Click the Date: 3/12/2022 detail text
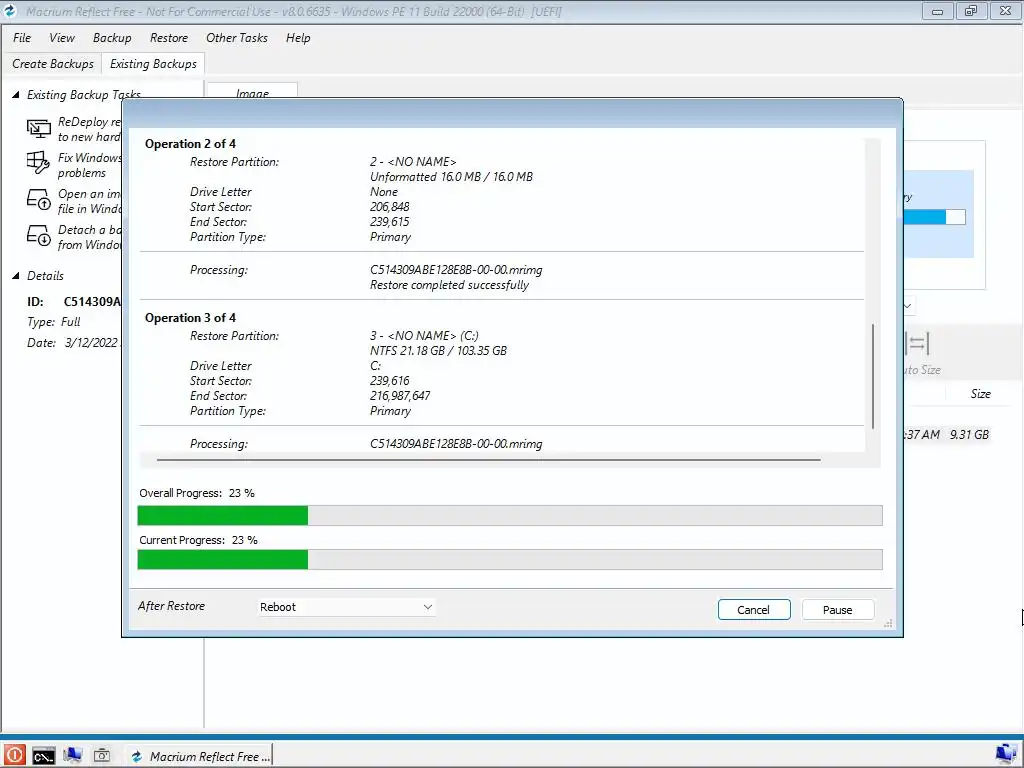The image size is (1024, 768). [72, 343]
